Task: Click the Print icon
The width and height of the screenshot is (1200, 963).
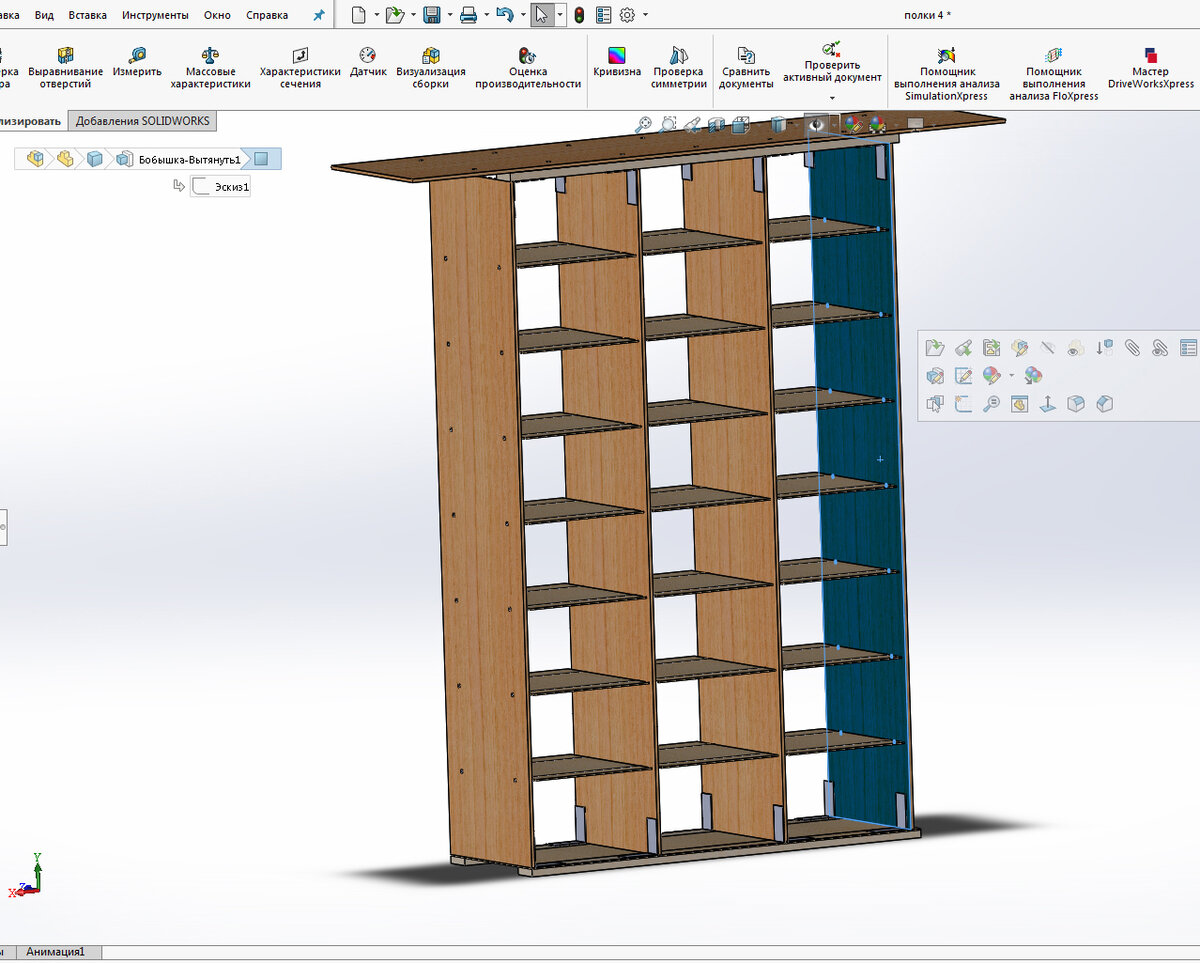Action: click(x=468, y=15)
